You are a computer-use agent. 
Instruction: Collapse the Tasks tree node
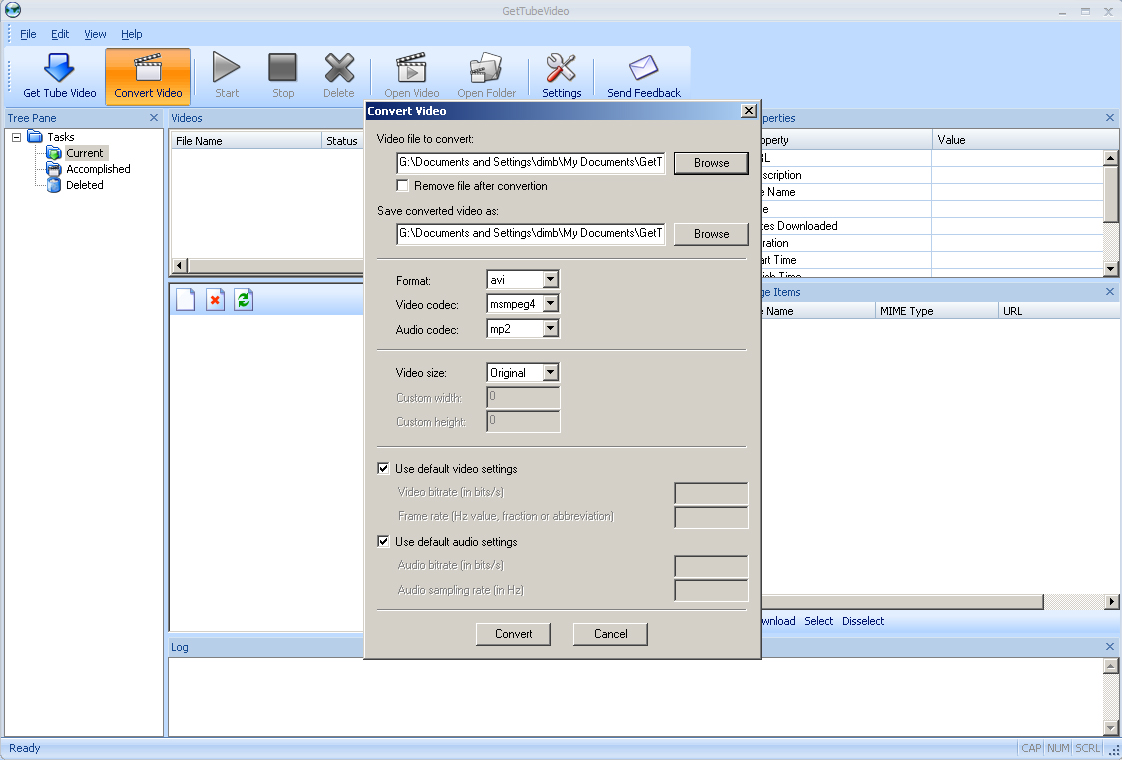coord(17,137)
